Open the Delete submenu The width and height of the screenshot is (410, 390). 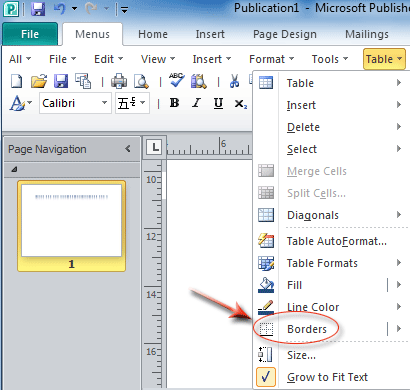click(331, 127)
